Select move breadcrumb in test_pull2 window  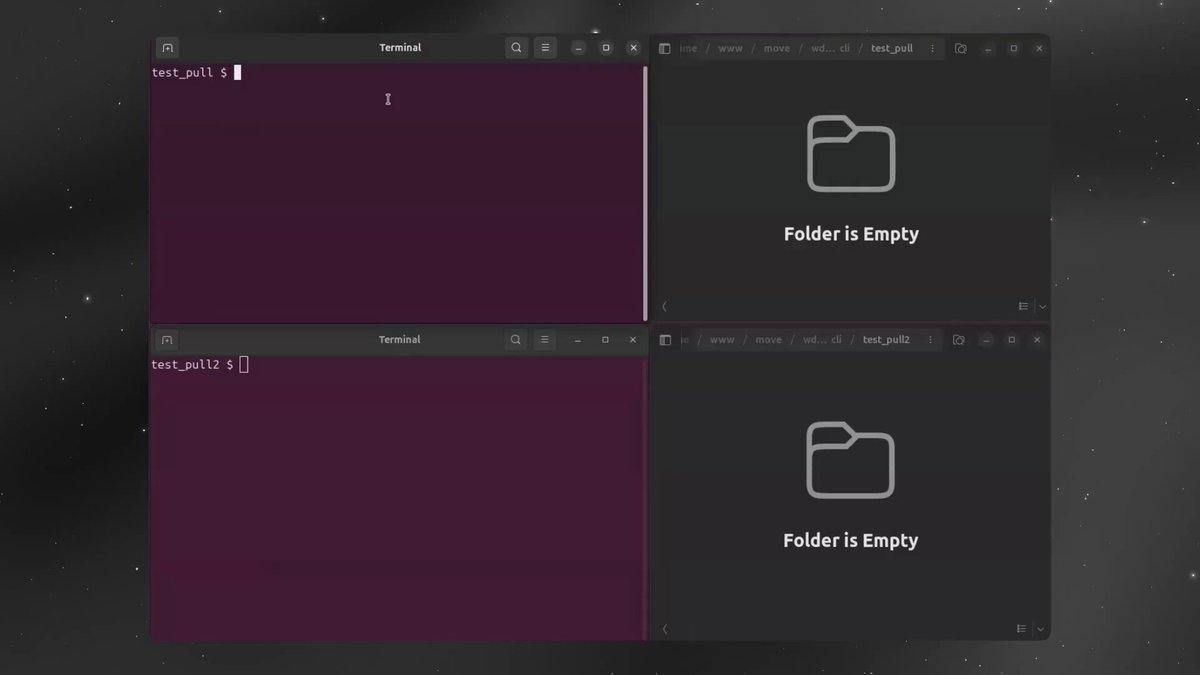click(x=769, y=340)
